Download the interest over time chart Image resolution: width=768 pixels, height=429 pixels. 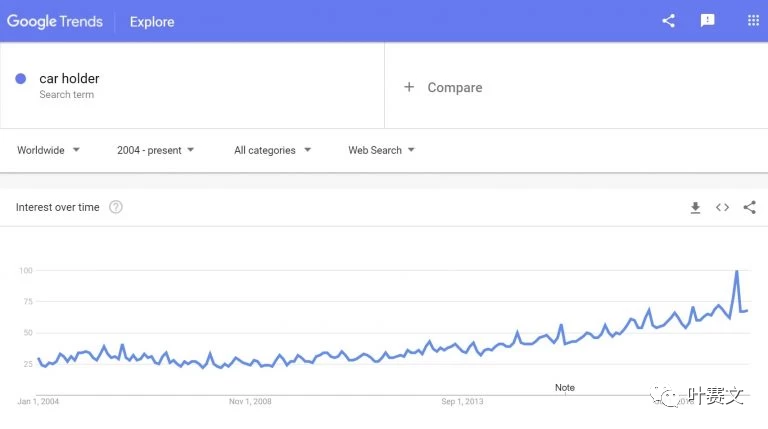tap(695, 208)
